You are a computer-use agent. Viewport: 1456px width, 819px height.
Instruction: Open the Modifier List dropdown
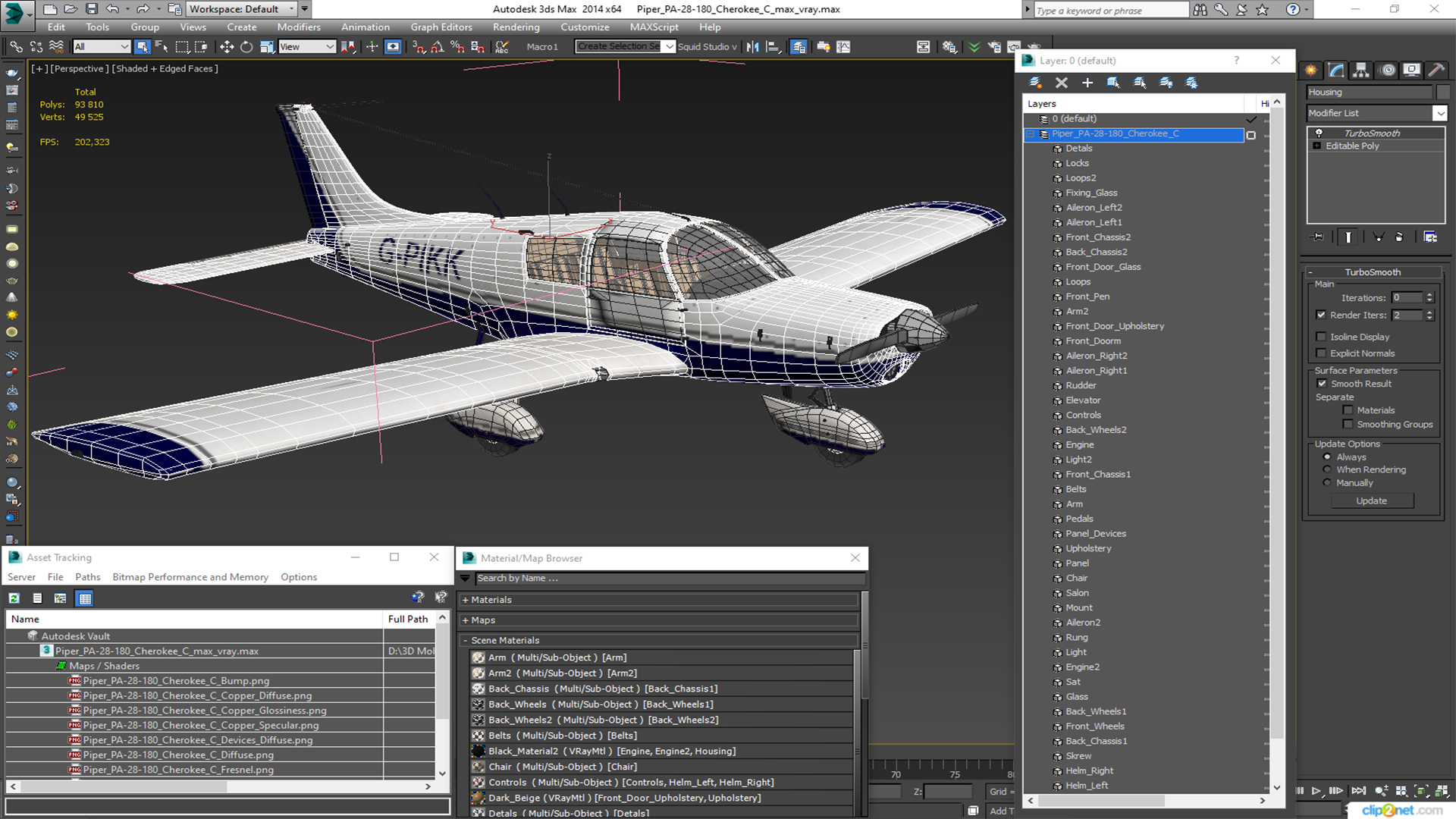tap(1439, 113)
